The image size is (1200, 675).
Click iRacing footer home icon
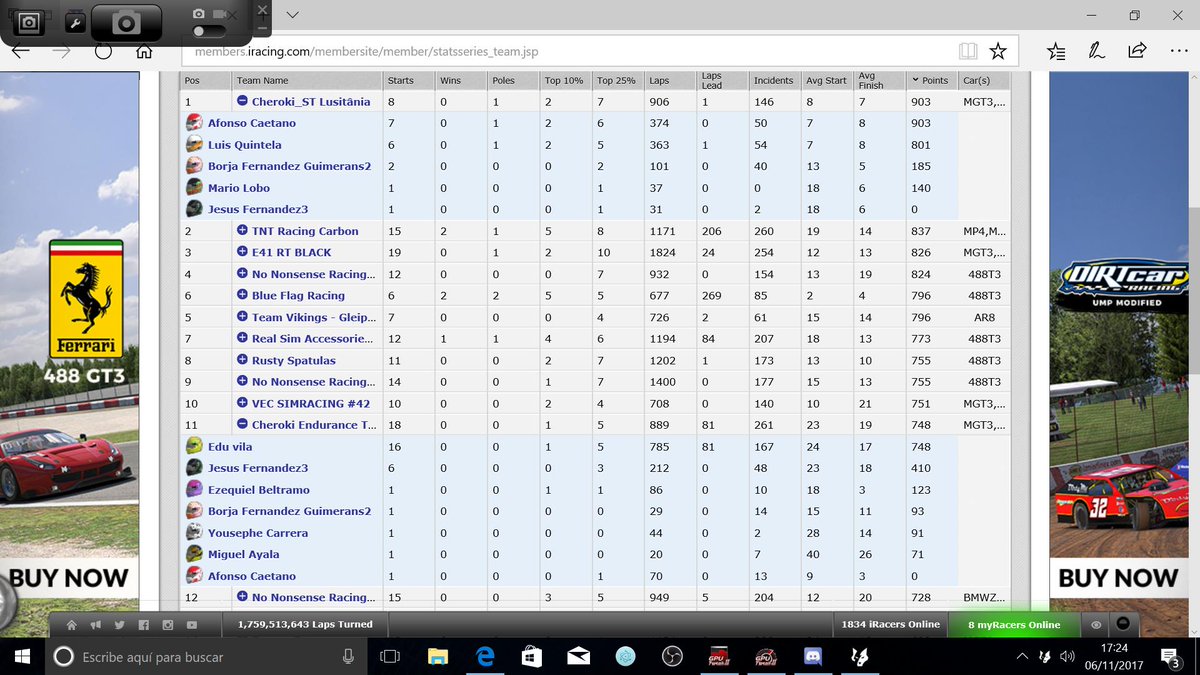pos(71,625)
